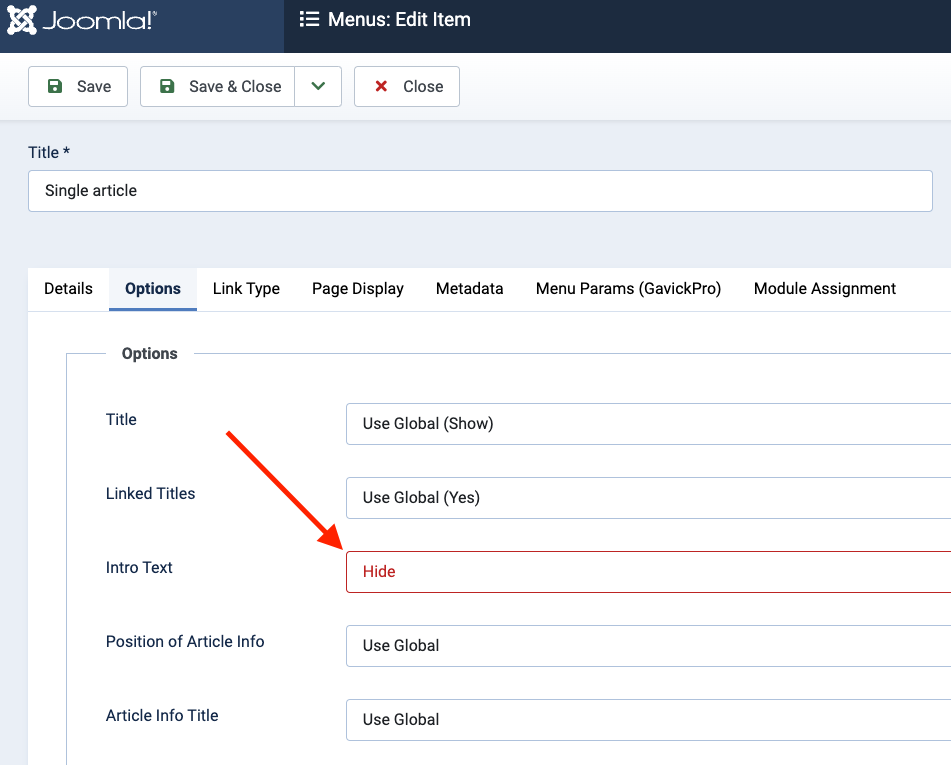Expand the Save & Close dropdown arrow
Image resolution: width=951 pixels, height=765 pixels.
coord(318,87)
